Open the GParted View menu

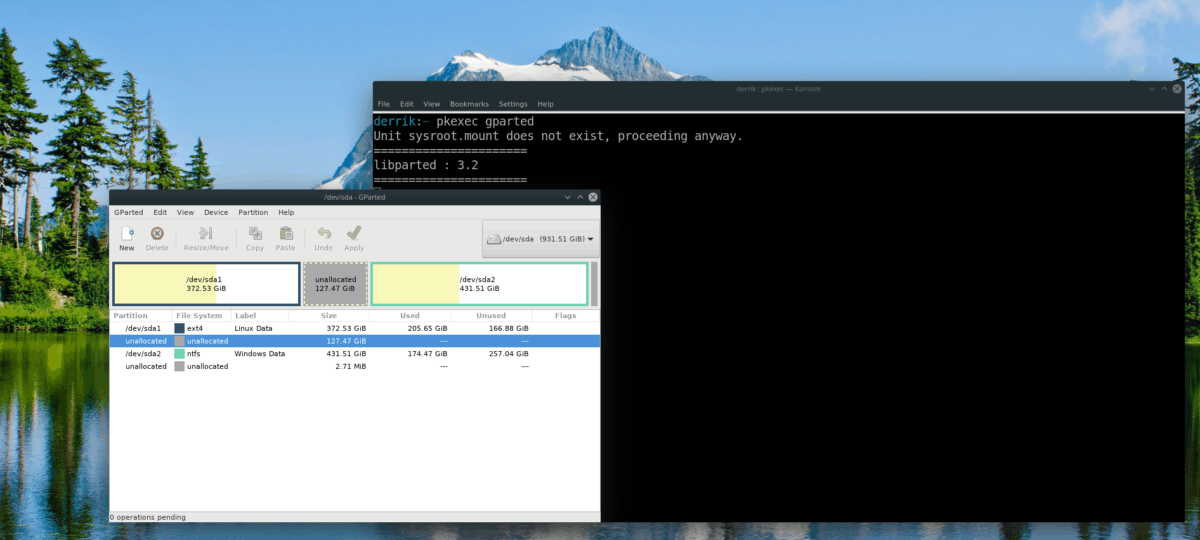pos(185,212)
